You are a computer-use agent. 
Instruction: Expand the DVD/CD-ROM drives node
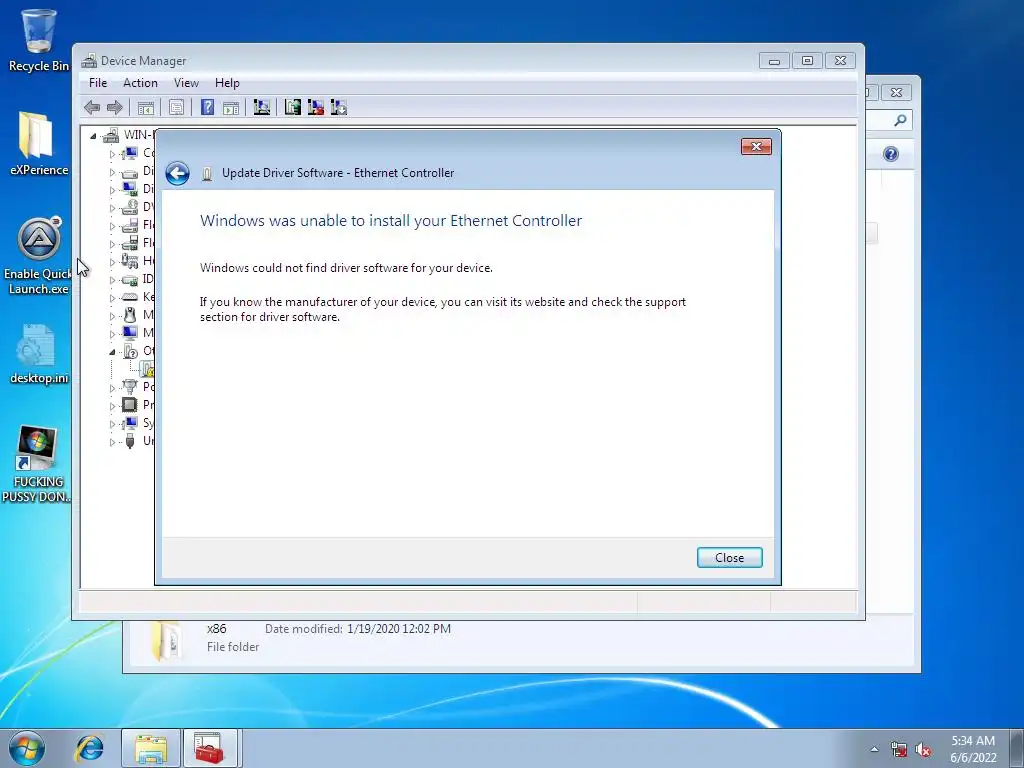(112, 208)
